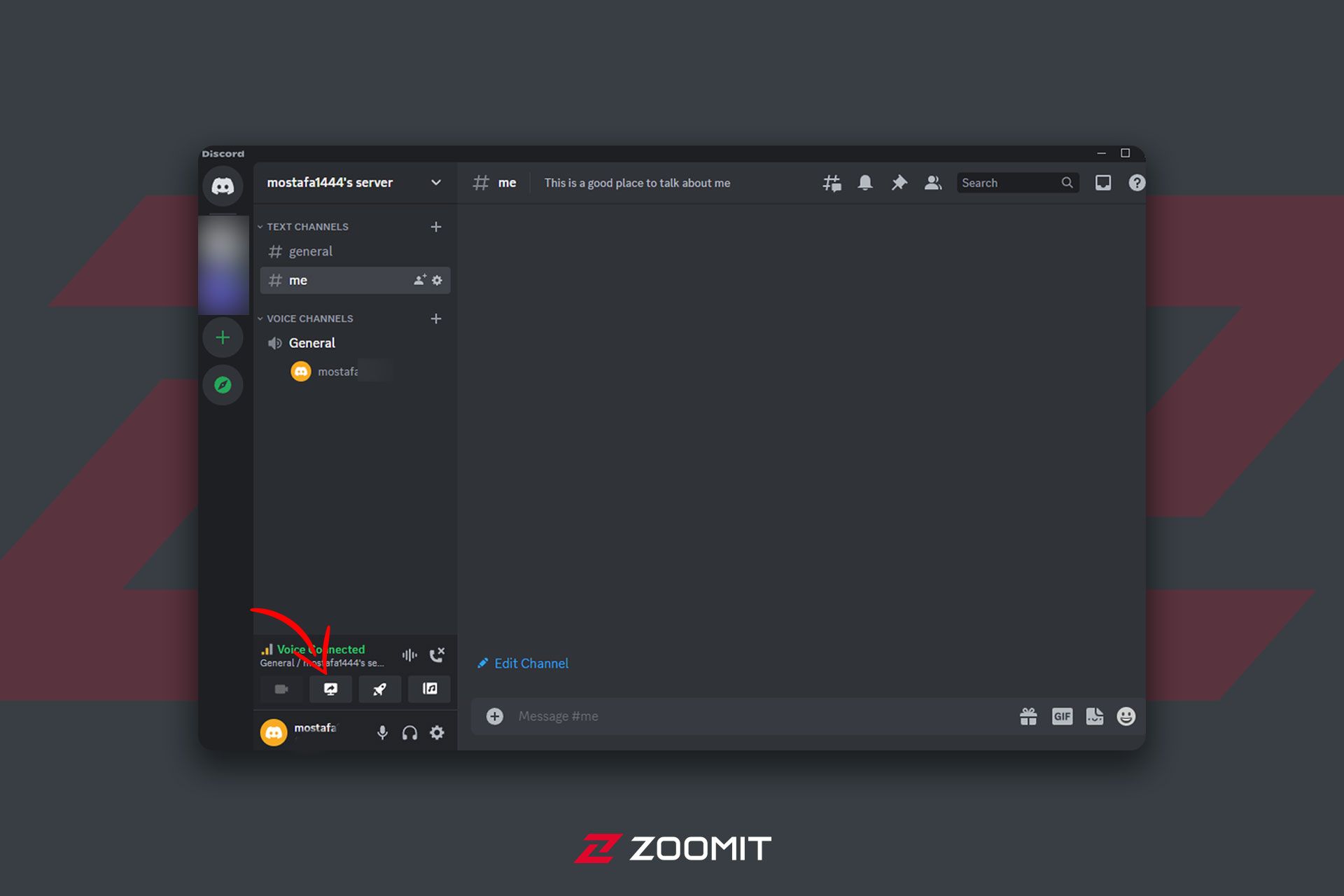Select the blurred server avatar in sidebar
The width and height of the screenshot is (1344, 896).
pos(223,265)
